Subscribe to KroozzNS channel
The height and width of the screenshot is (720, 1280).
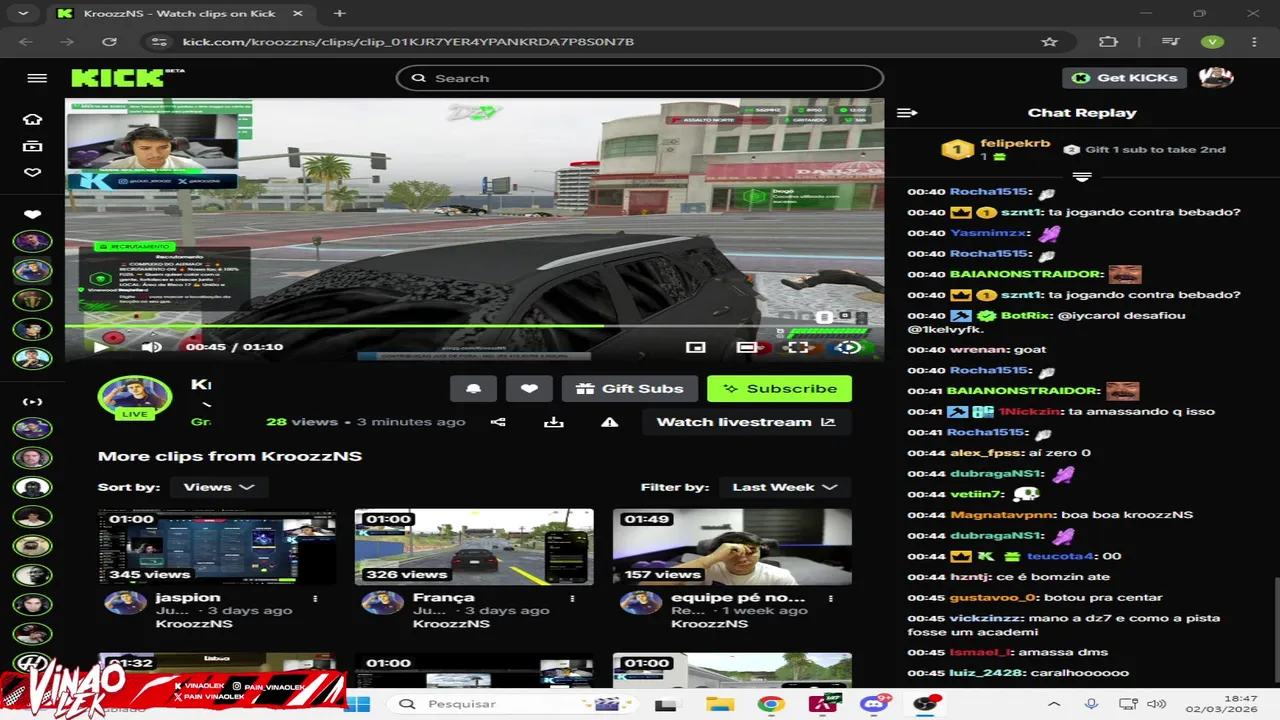point(779,389)
